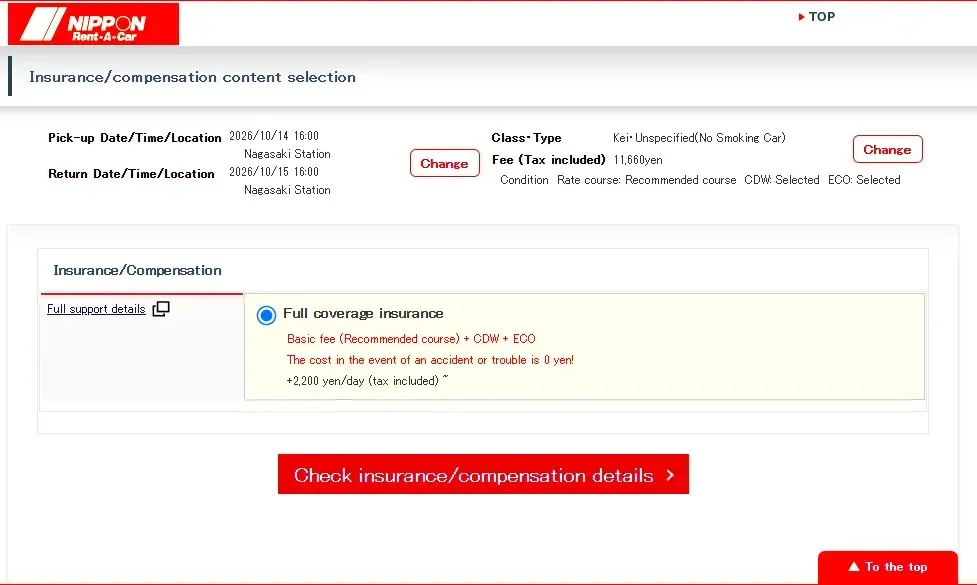Viewport: 977px width, 585px height.
Task: Click the return date 2026/10/15 16:00
Action: [274, 172]
